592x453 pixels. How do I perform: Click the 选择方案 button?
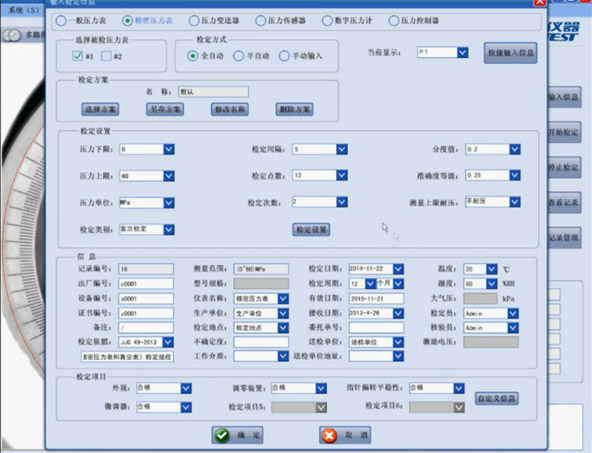click(100, 109)
